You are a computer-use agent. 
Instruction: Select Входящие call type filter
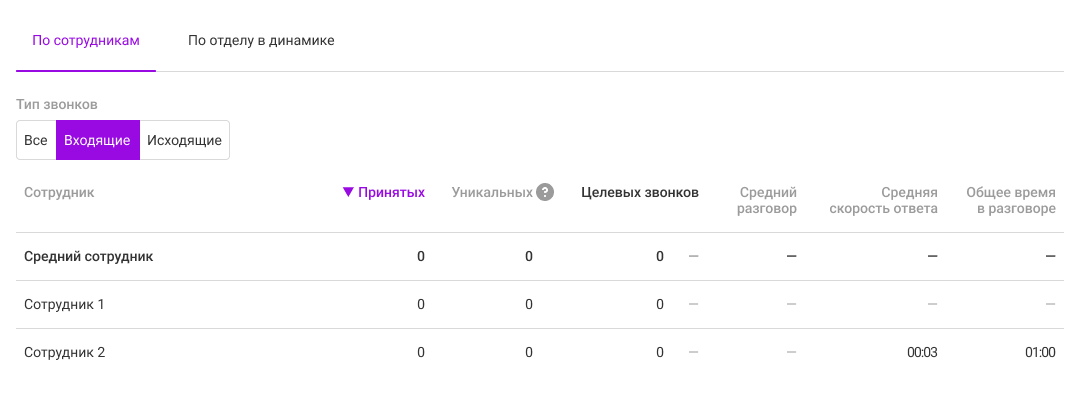97,140
